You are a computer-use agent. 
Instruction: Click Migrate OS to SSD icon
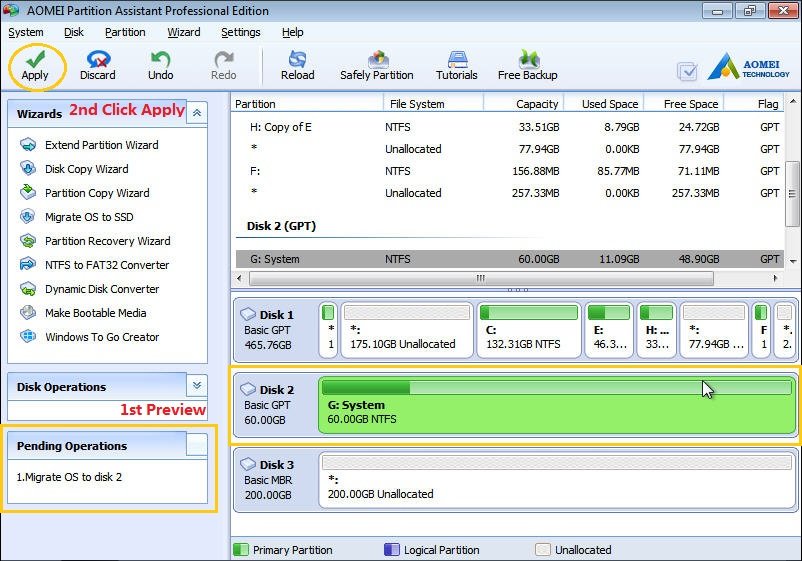click(x=28, y=216)
